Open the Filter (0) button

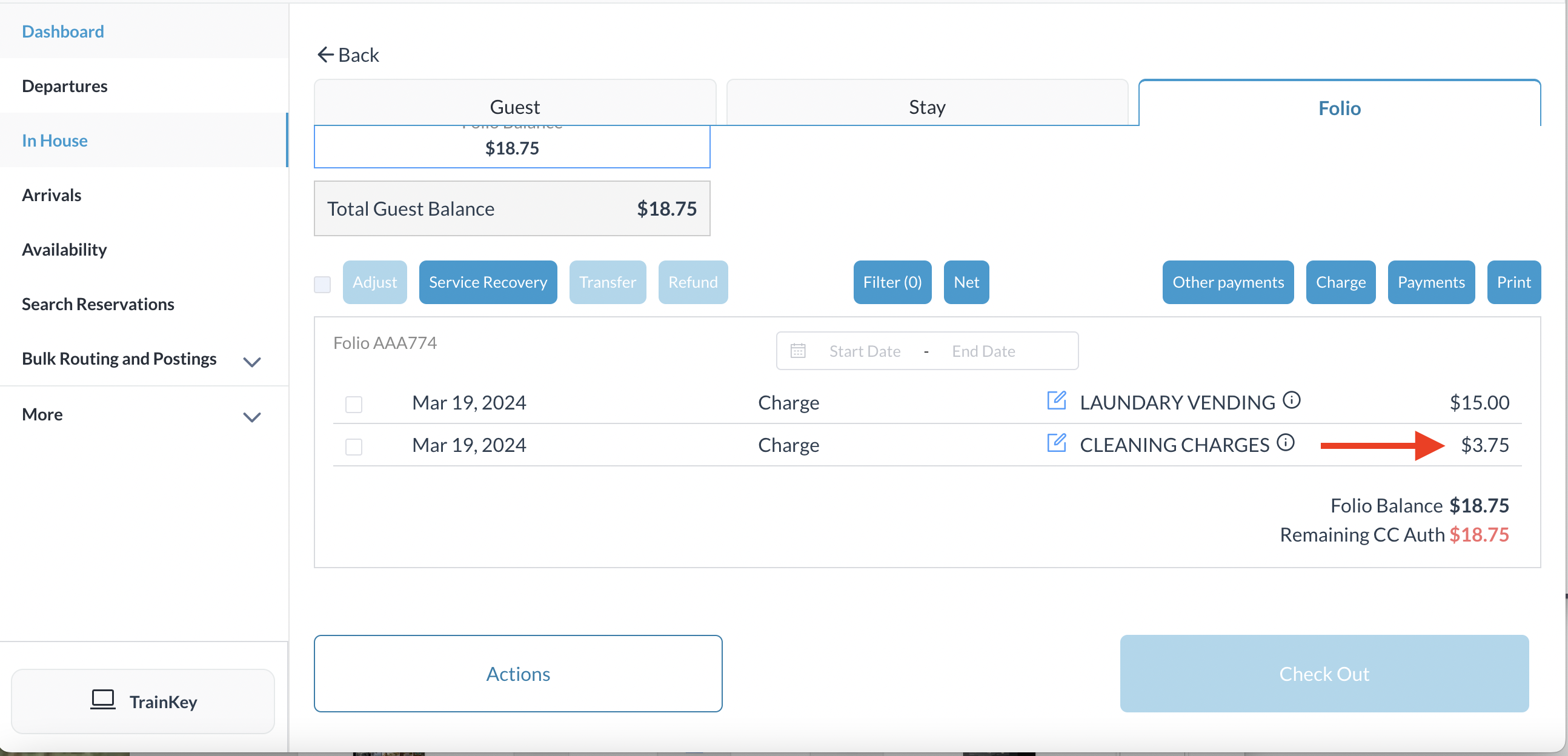(x=892, y=282)
